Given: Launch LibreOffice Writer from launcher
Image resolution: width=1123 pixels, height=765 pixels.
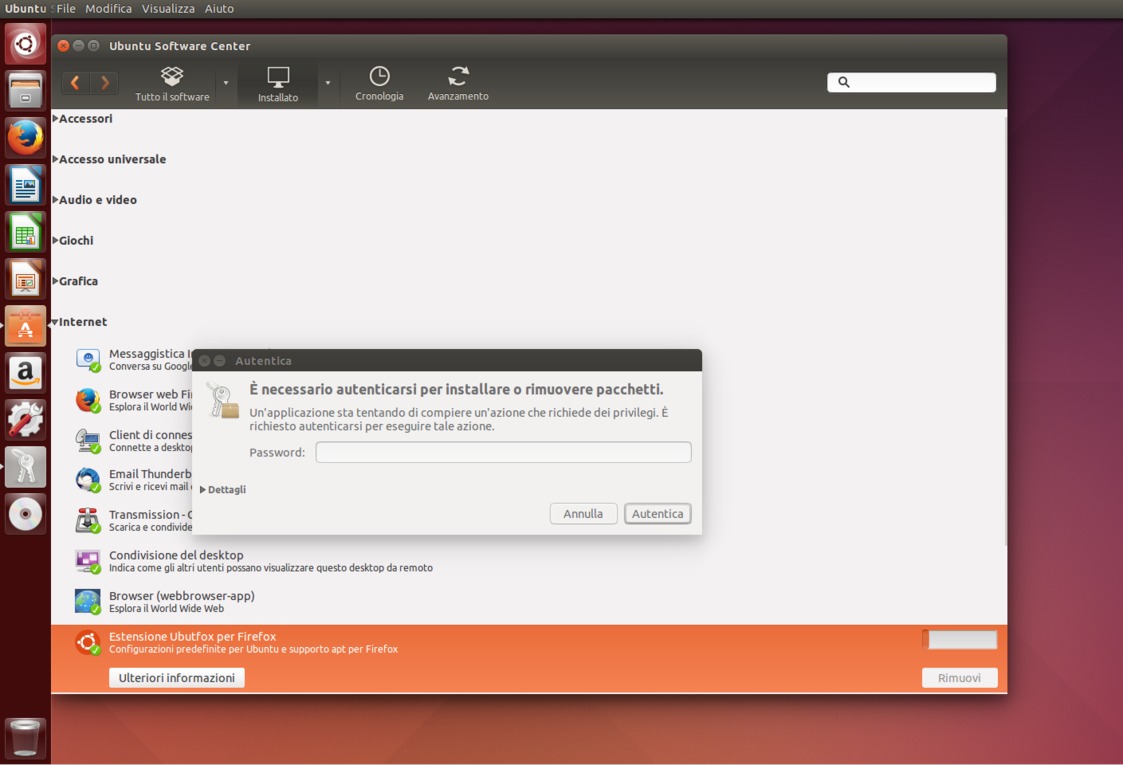Looking at the screenshot, I should tap(25, 186).
